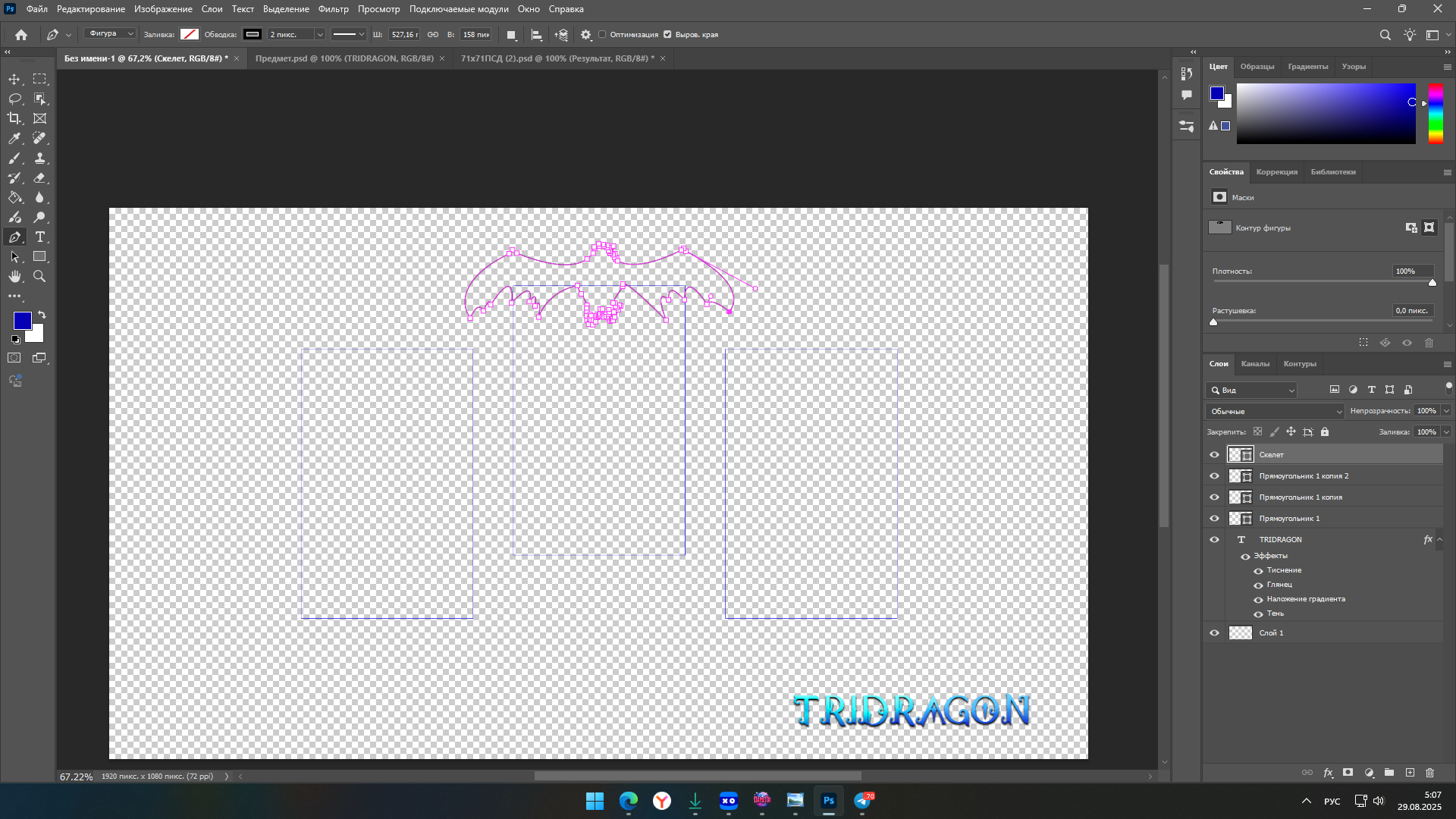Open the Предмет.psd document tab
Screen dimensions: 1456x819
pos(344,58)
